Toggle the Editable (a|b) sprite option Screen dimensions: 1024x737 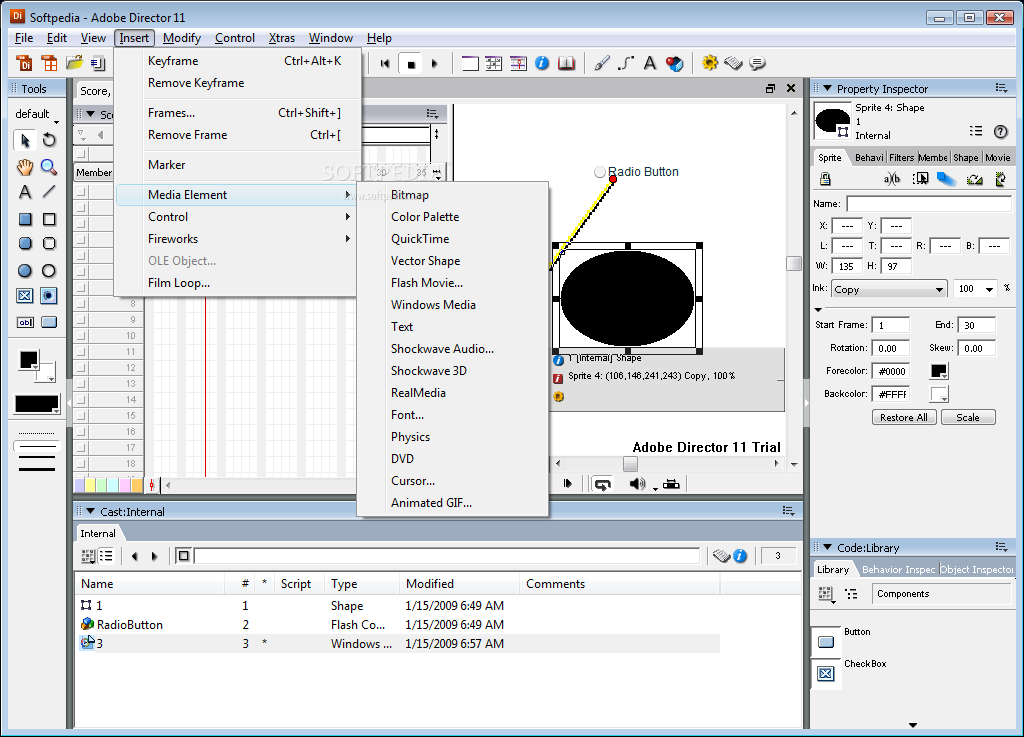coord(892,179)
